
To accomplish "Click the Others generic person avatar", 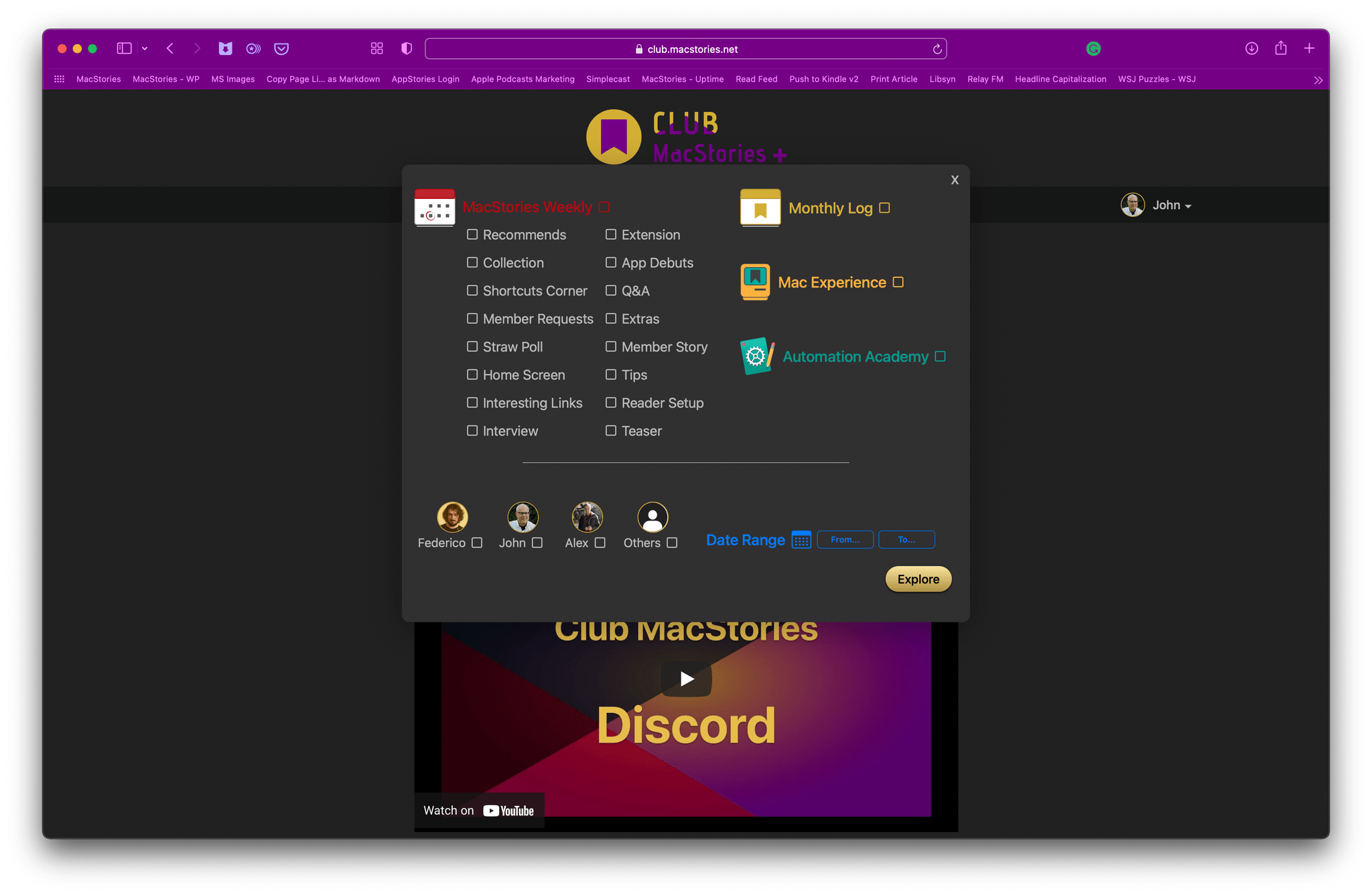I will 653,517.
